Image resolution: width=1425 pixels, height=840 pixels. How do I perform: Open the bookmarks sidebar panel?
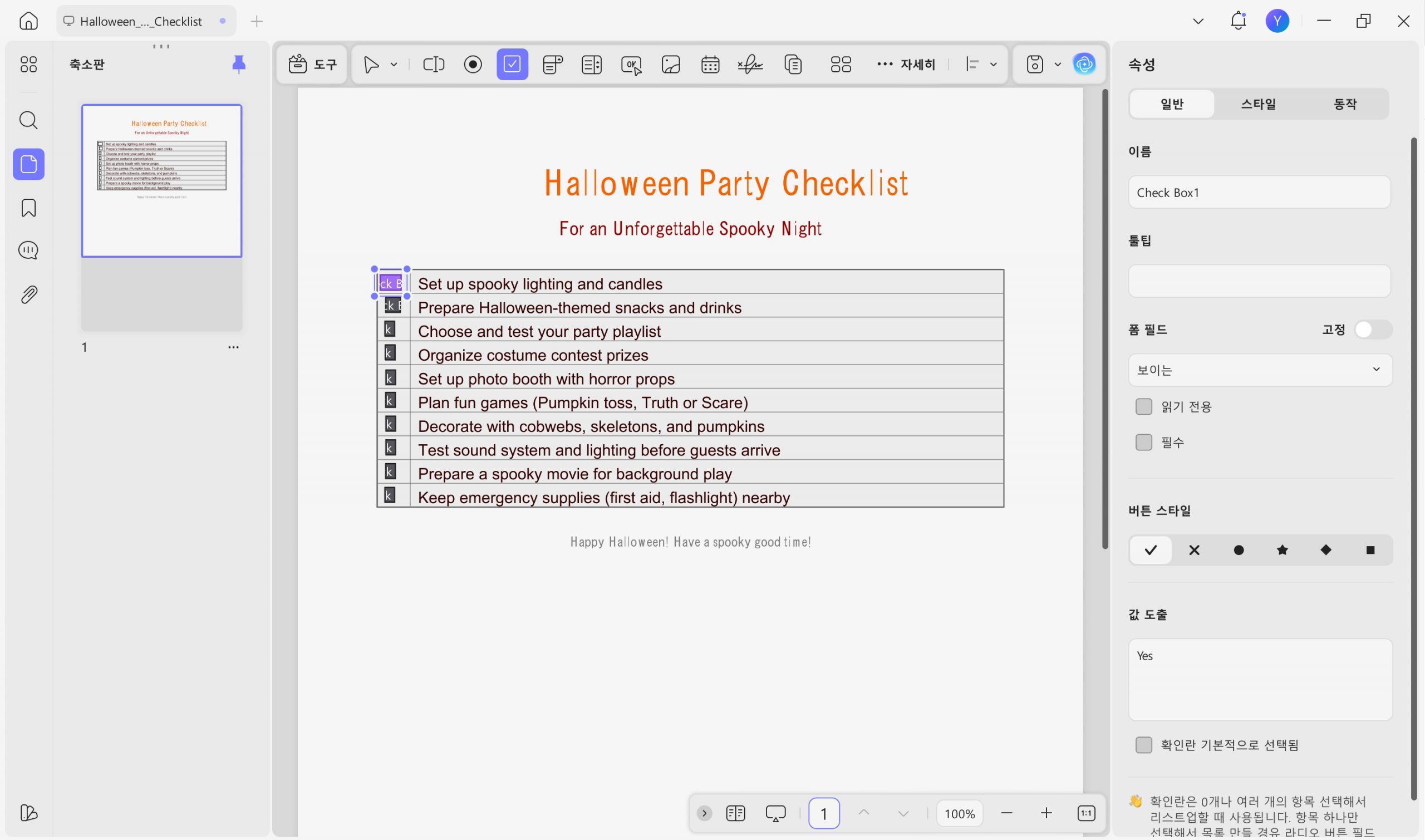tap(28, 208)
